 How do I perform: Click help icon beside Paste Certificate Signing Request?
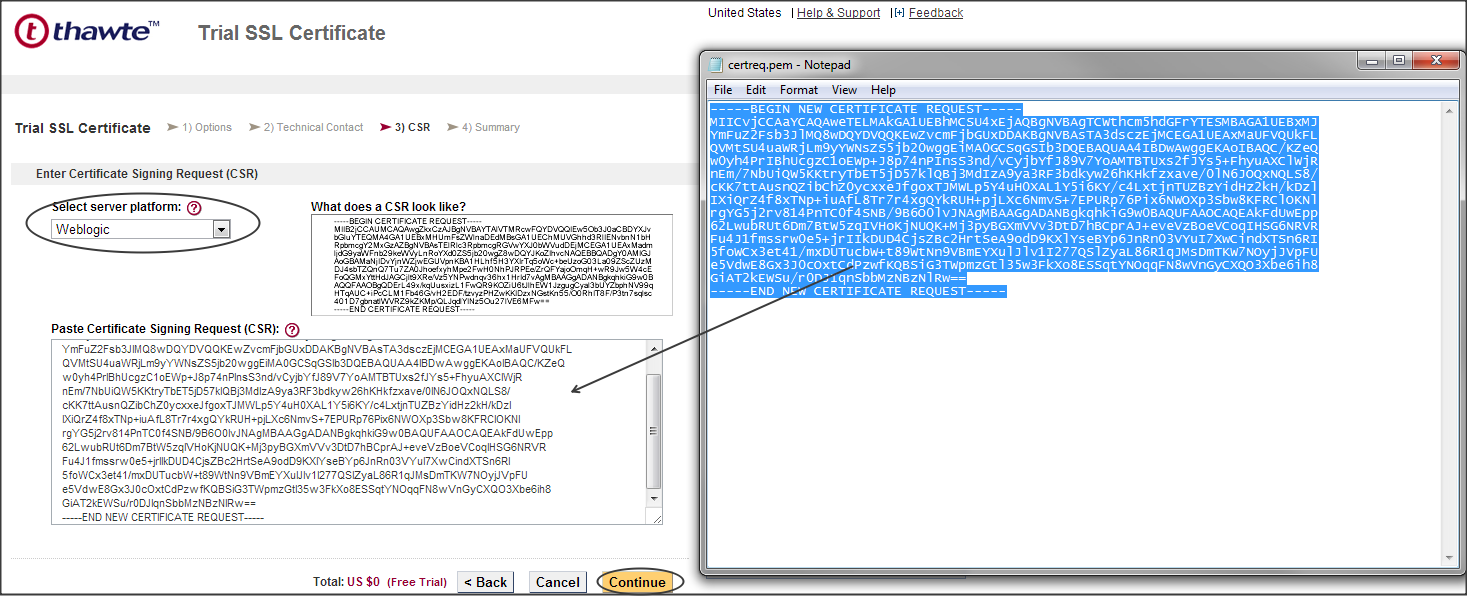click(x=292, y=329)
